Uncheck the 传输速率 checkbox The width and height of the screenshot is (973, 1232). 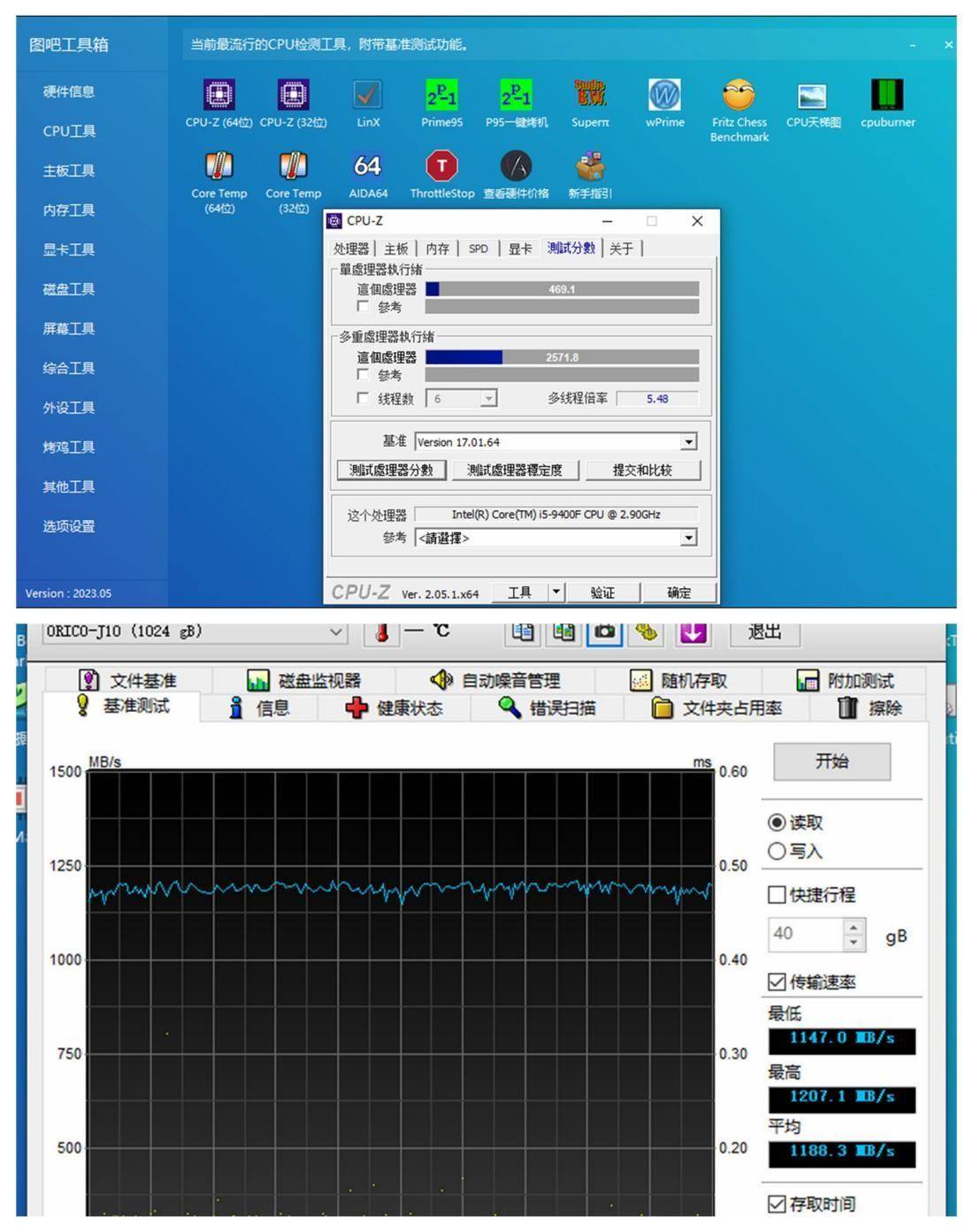point(777,982)
